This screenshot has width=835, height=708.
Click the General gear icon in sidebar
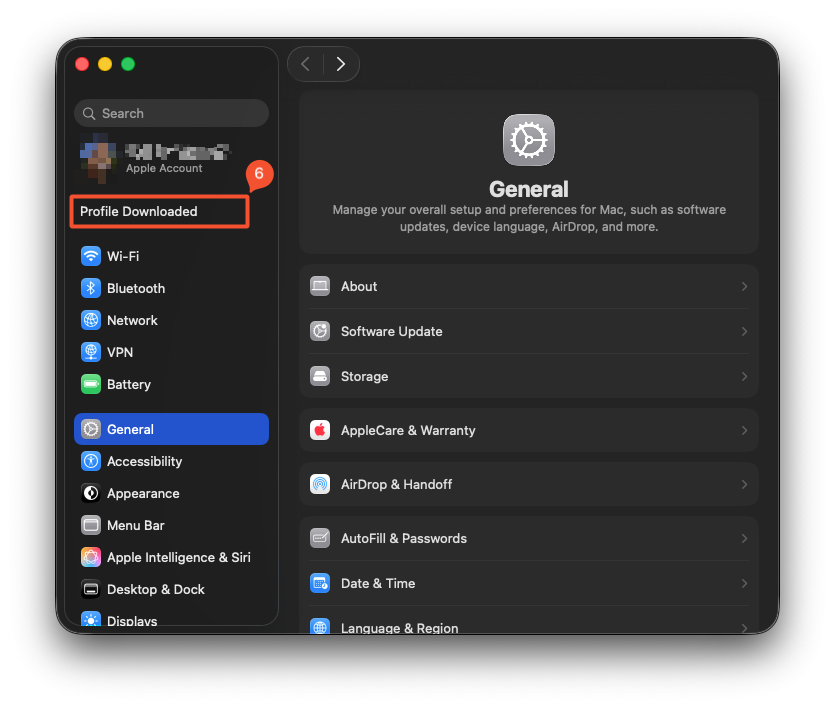91,429
